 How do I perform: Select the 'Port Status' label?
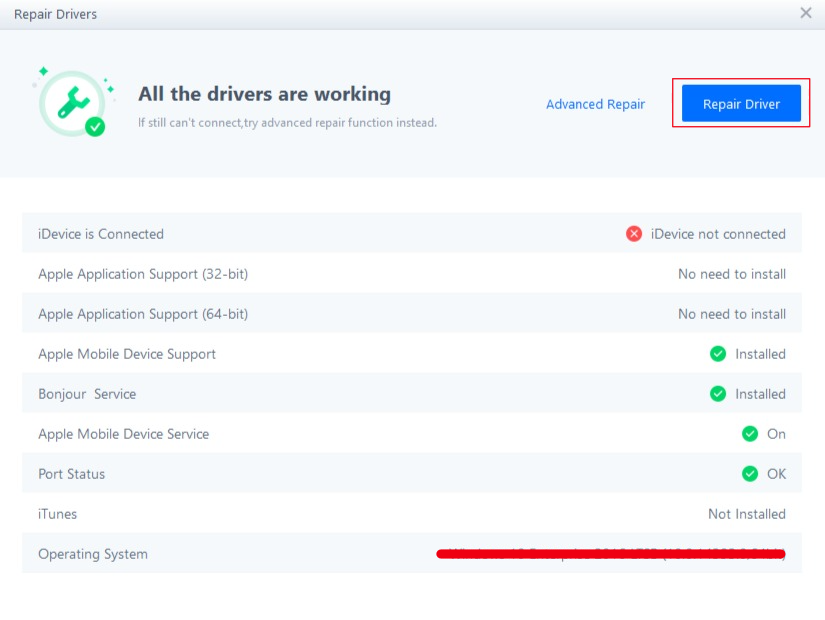pos(72,474)
